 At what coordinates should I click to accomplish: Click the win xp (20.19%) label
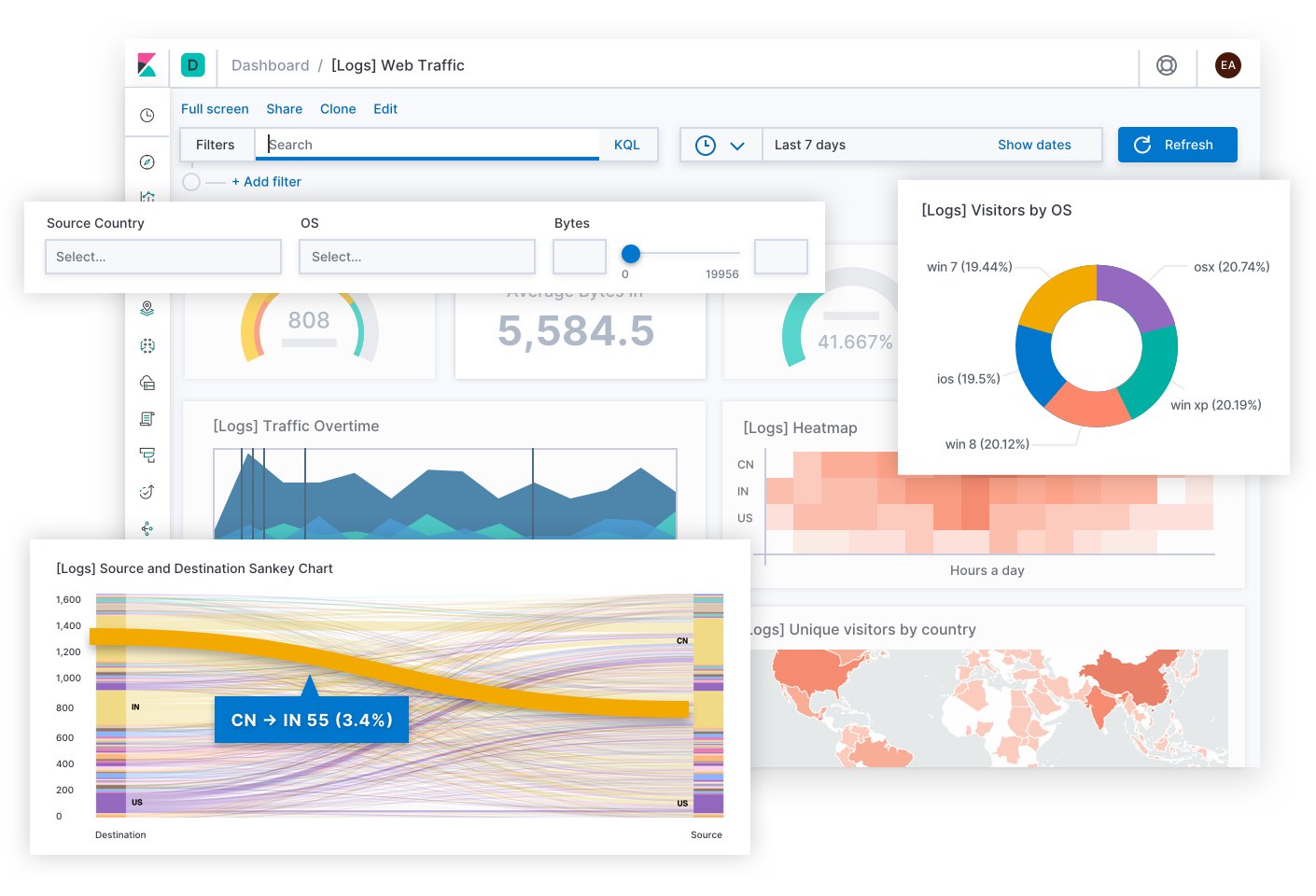(1216, 405)
